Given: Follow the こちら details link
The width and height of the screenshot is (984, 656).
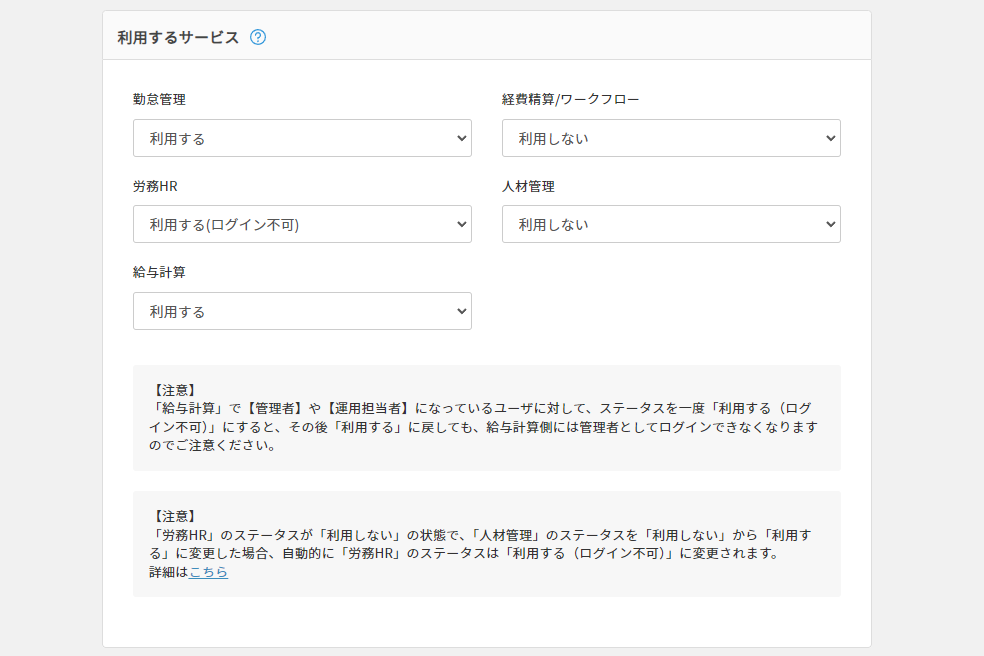Looking at the screenshot, I should (208, 572).
